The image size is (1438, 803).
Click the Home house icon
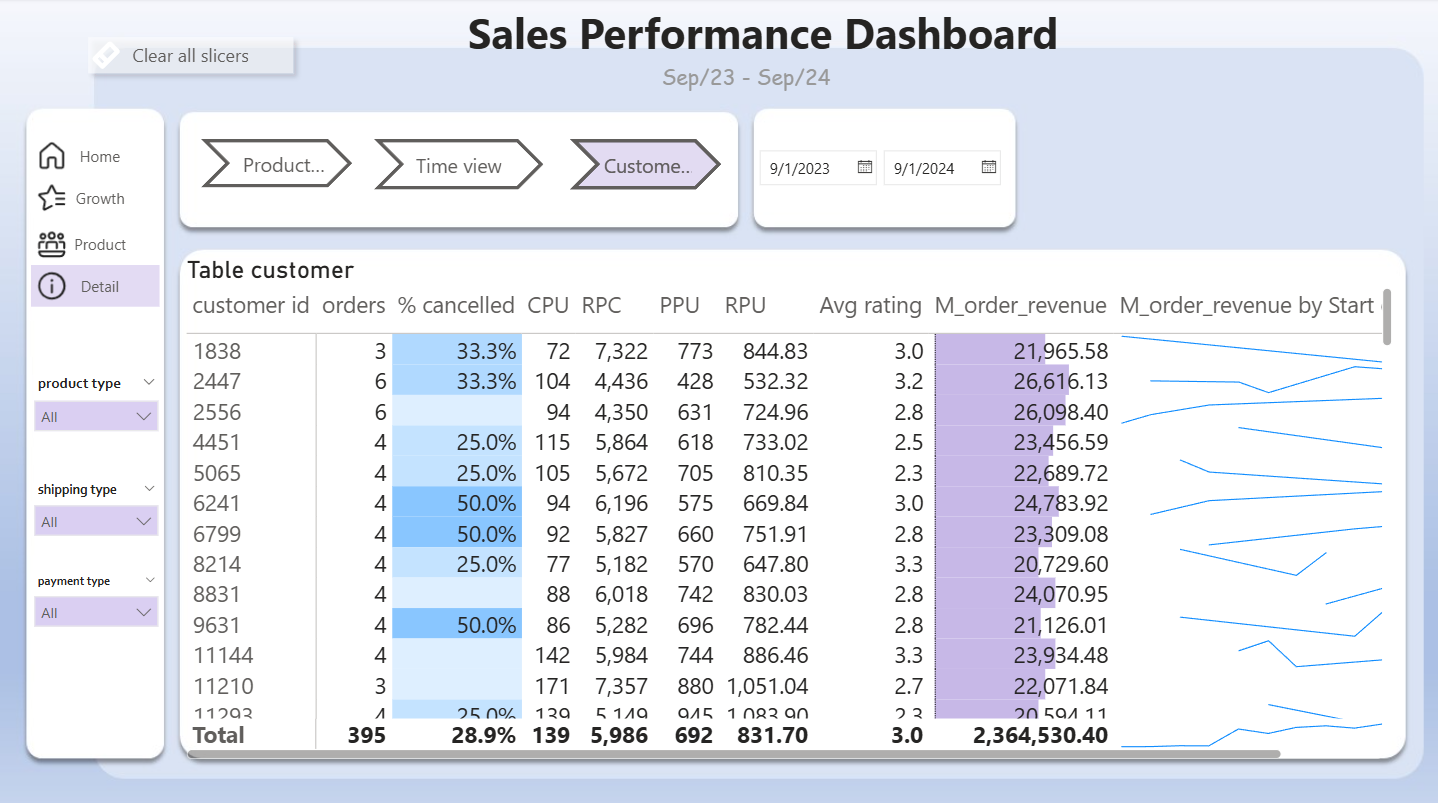pyautogui.click(x=51, y=156)
